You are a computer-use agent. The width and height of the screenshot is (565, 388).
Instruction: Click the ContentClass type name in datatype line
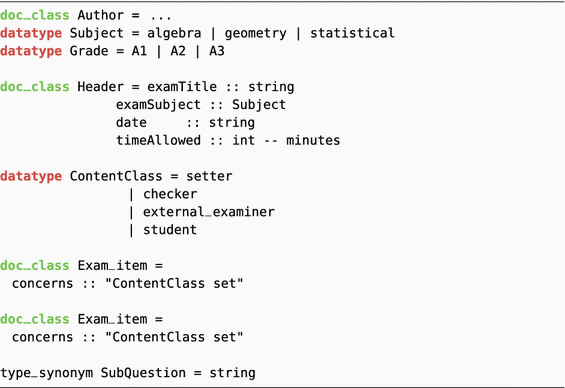tap(116, 176)
